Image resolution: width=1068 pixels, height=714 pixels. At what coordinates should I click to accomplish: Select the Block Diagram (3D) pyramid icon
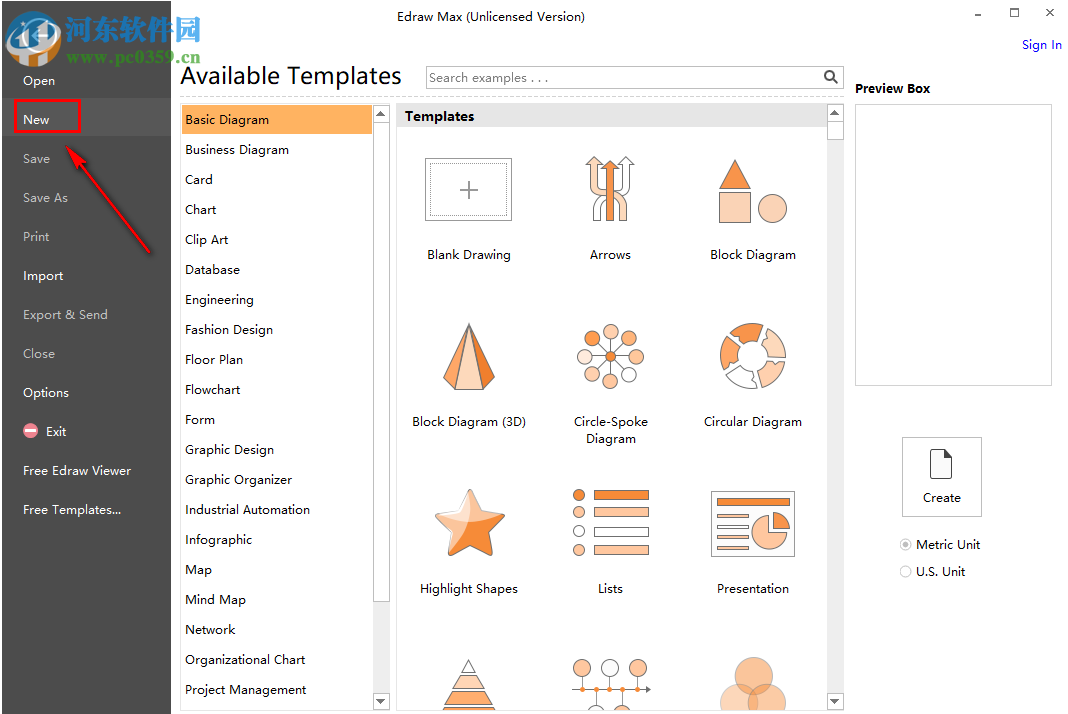469,356
